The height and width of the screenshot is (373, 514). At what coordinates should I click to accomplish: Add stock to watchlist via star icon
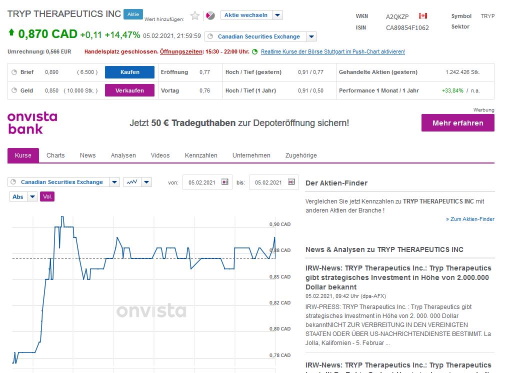coord(195,15)
